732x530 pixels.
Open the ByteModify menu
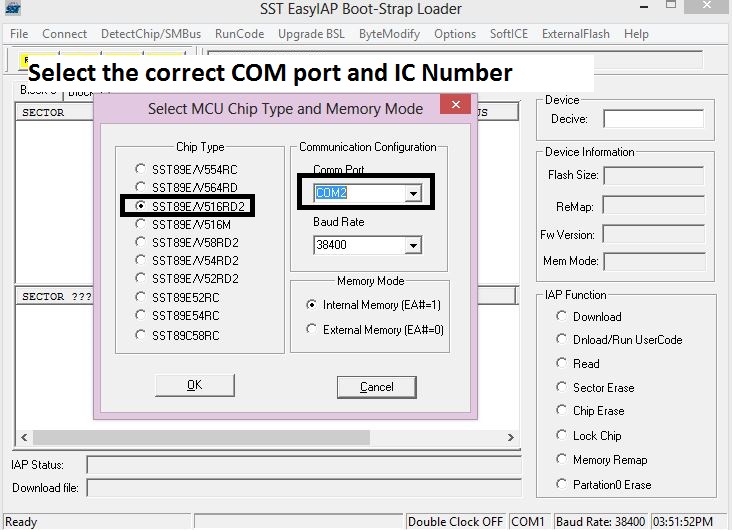click(389, 34)
